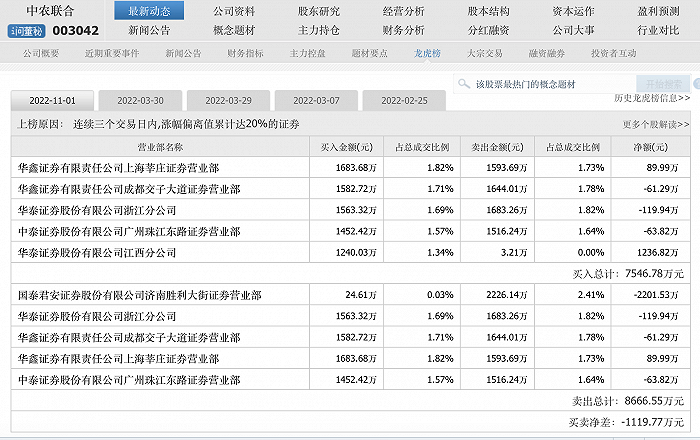Viewport: 700px width, 440px height.
Task: Select the 2022-03-29 date tab
Action: (228, 101)
